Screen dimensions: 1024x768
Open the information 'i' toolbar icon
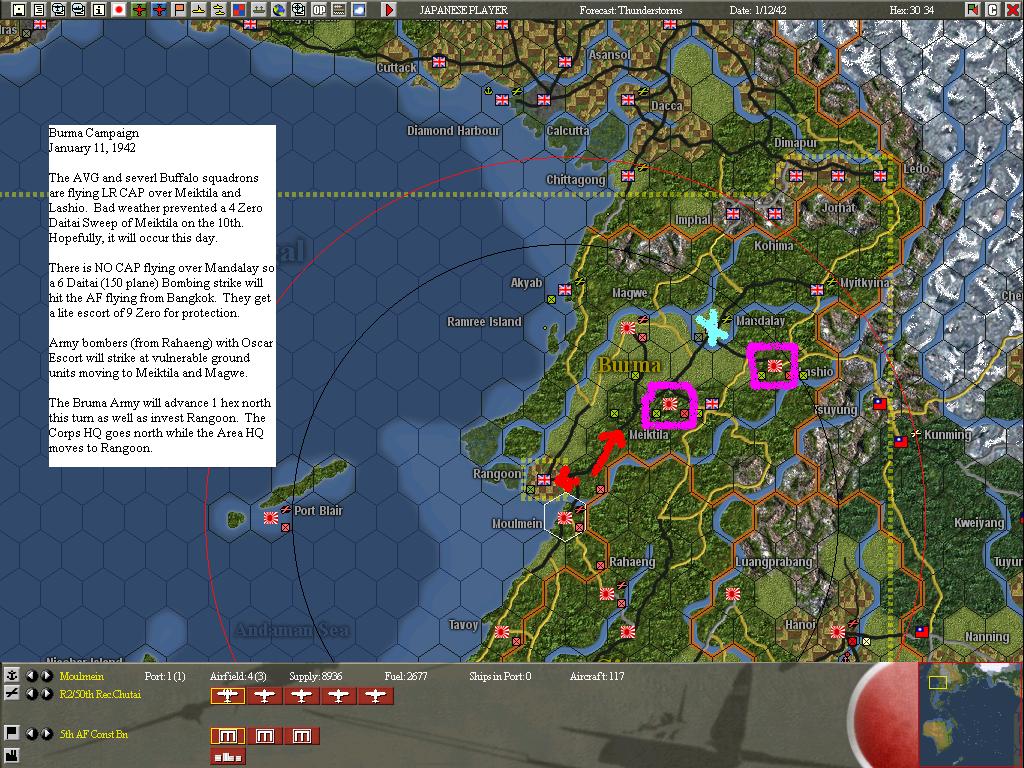pyautogui.click(x=99, y=9)
